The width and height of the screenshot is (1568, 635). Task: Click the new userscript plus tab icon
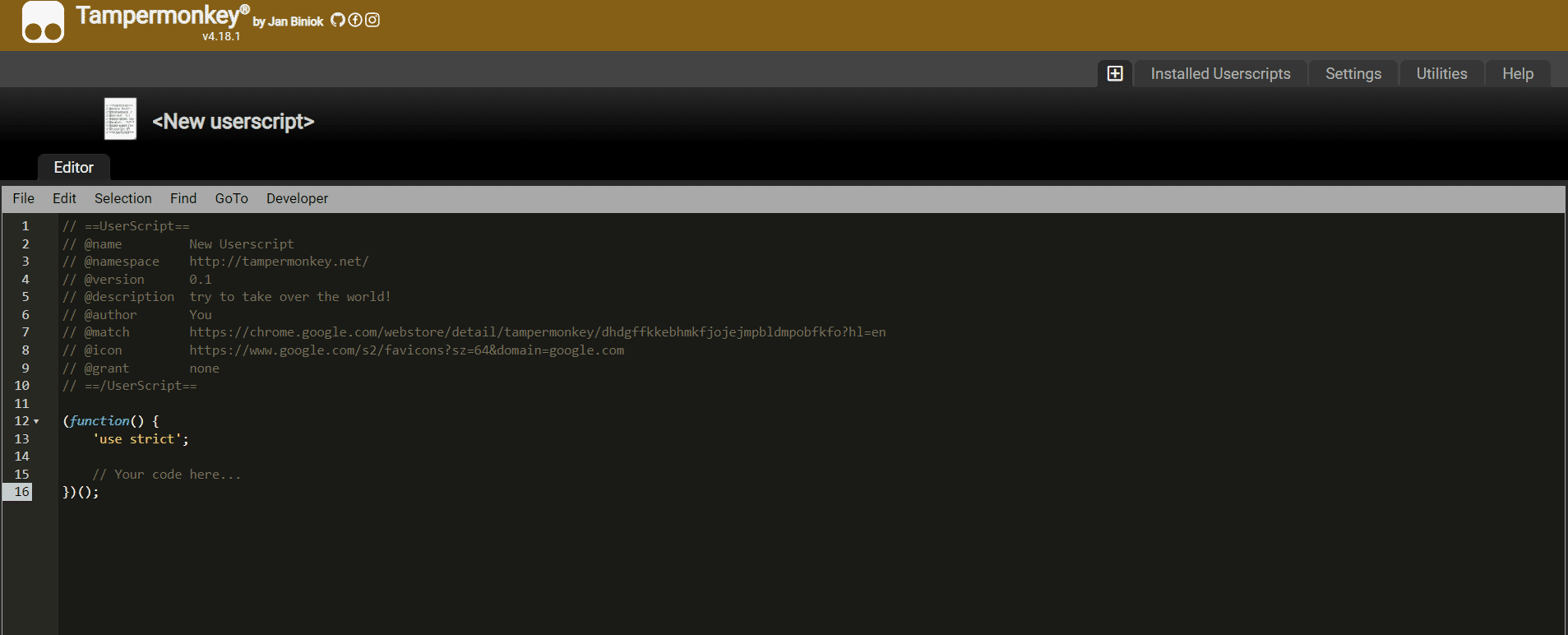1115,73
